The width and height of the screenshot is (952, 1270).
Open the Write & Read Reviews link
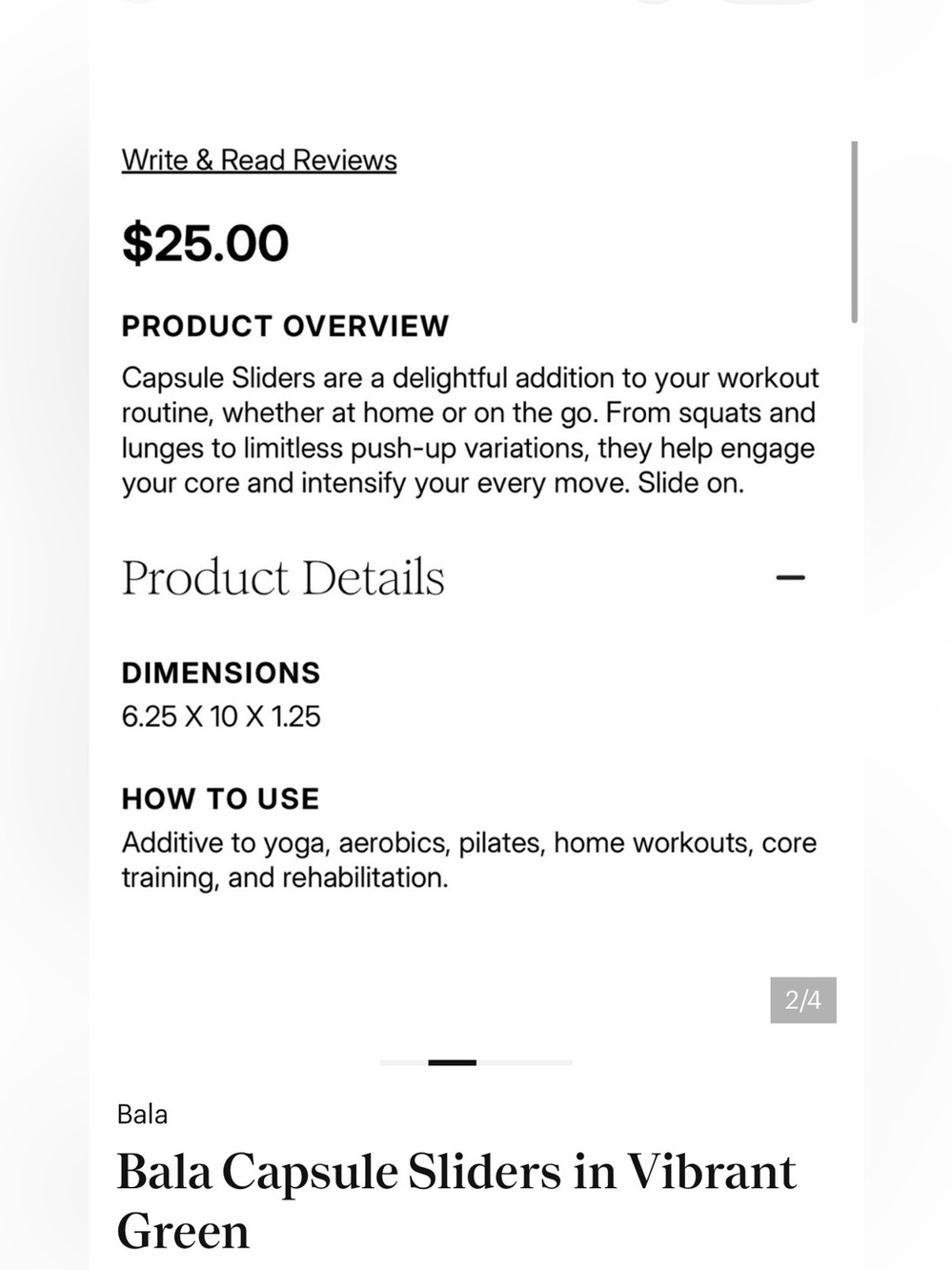pos(259,160)
